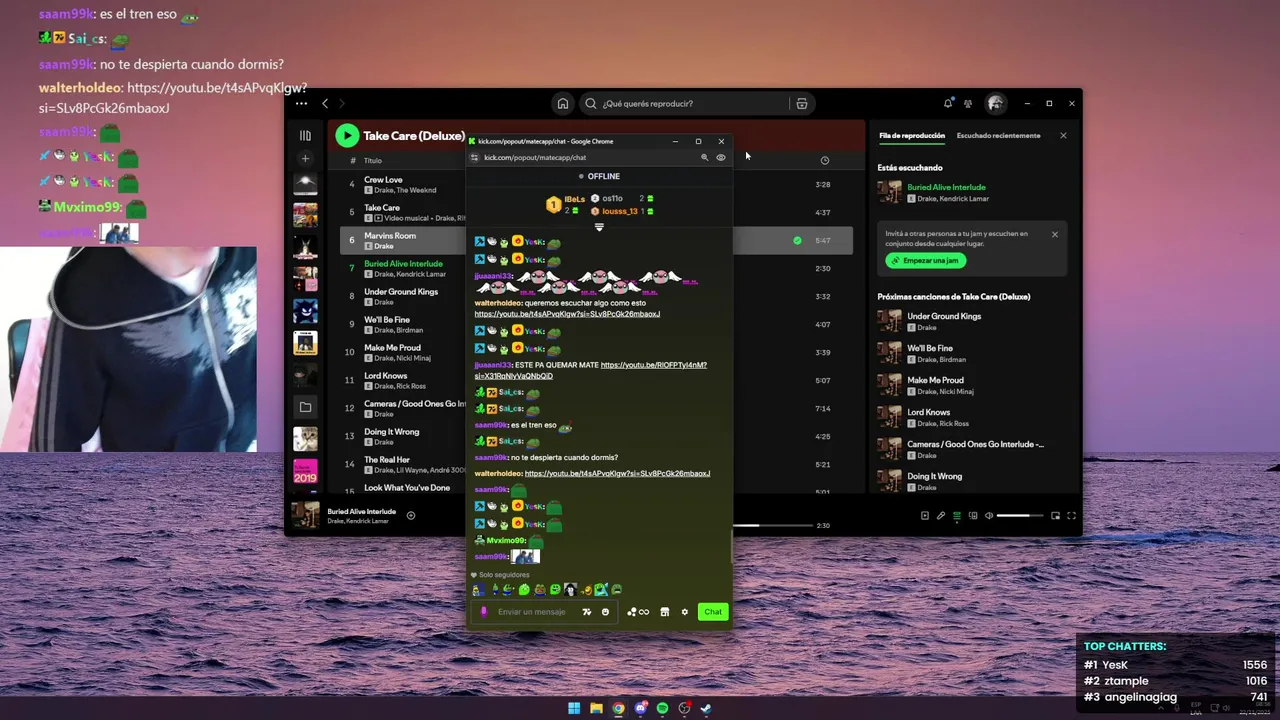
Task: Select the track Crew Love
Action: click(383, 180)
